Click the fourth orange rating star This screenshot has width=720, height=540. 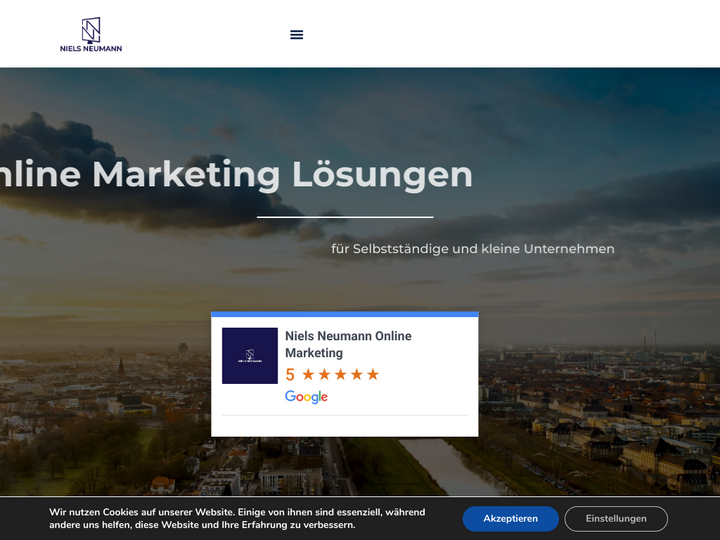click(356, 375)
